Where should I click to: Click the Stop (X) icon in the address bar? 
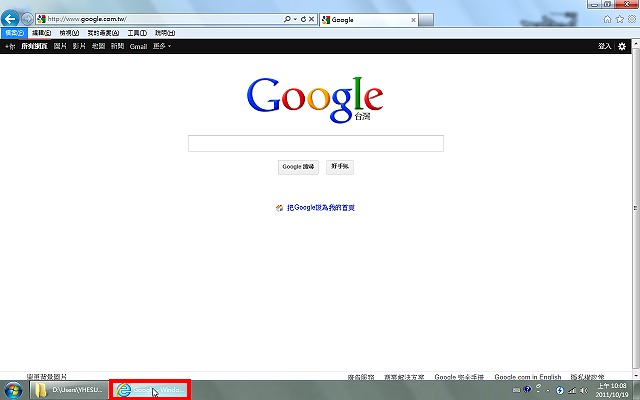tap(311, 19)
